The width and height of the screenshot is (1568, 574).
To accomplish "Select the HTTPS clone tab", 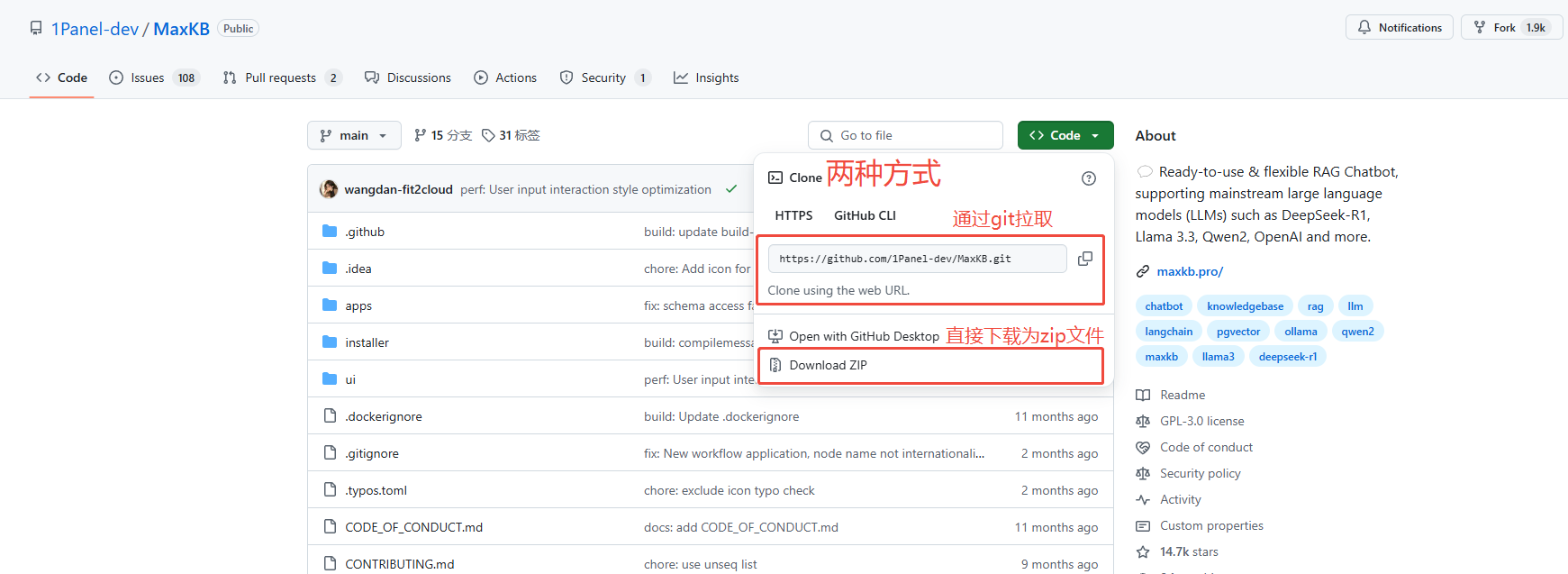I will click(x=793, y=215).
